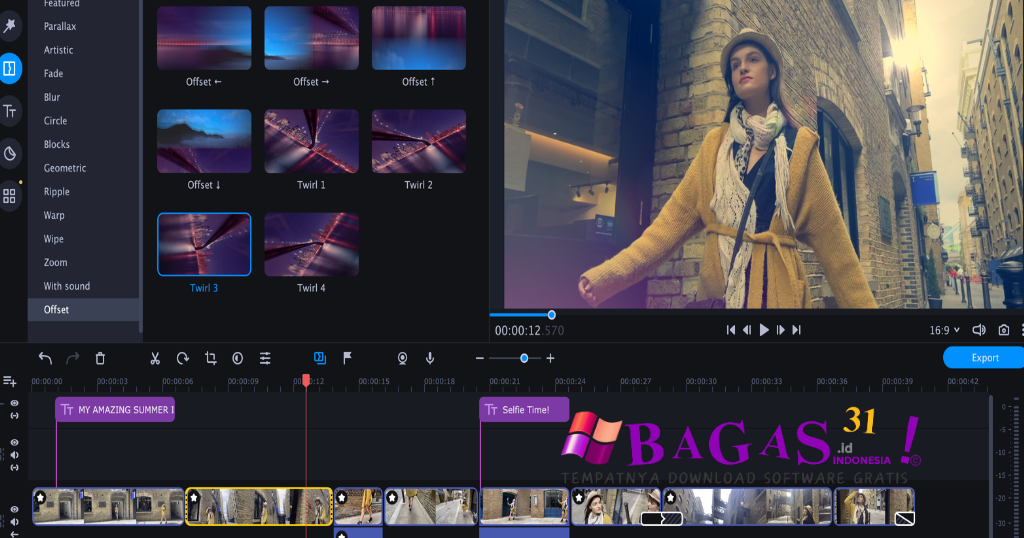The width and height of the screenshot is (1024, 538).
Task: Undo the last action
Action: [x=45, y=358]
